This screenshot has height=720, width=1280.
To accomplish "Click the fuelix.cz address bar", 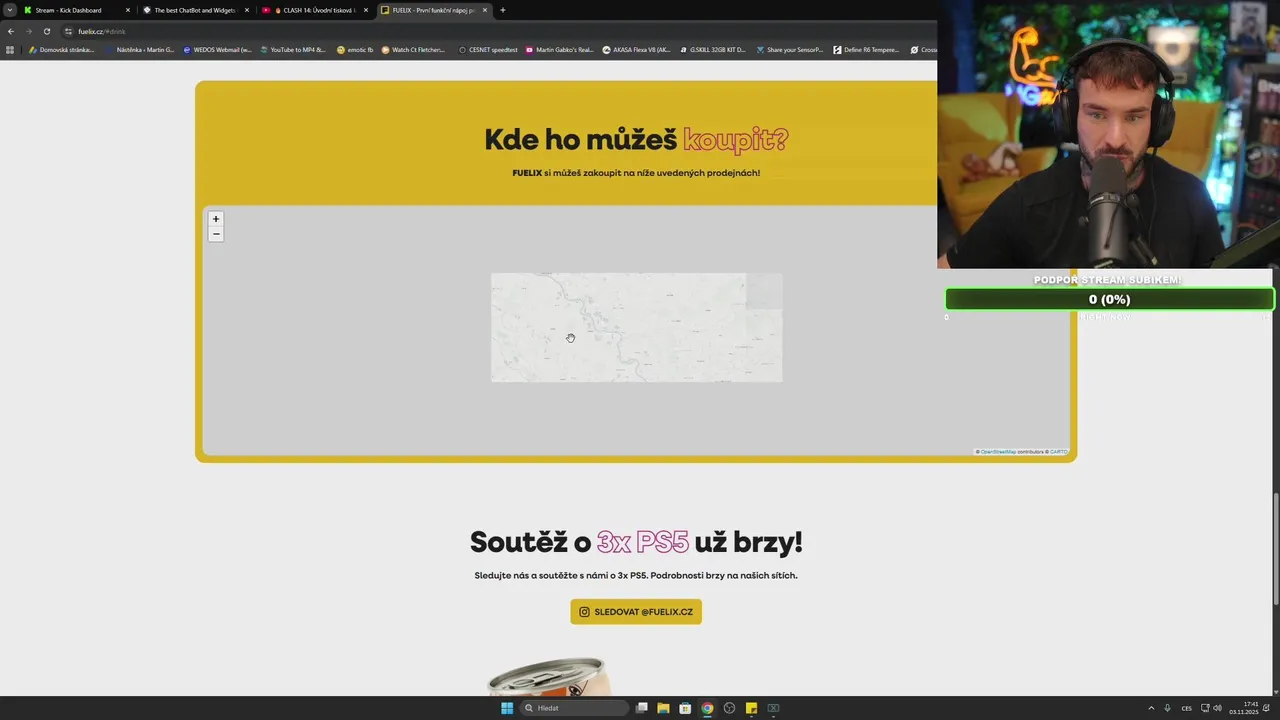I will click(500, 31).
